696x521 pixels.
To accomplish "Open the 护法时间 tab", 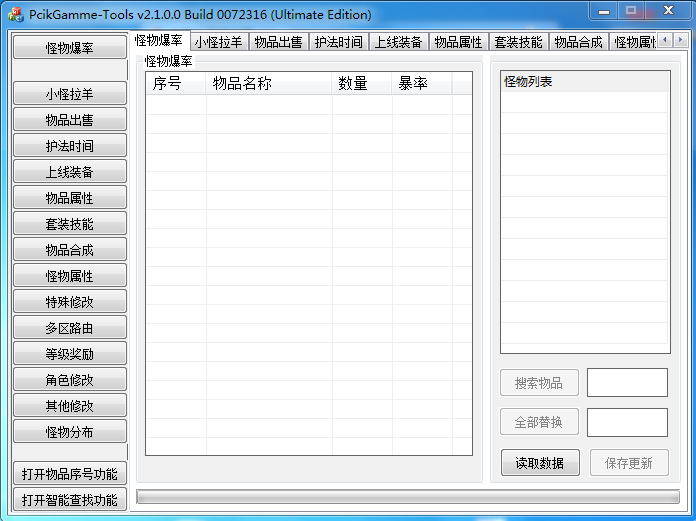I will pyautogui.click(x=339, y=42).
